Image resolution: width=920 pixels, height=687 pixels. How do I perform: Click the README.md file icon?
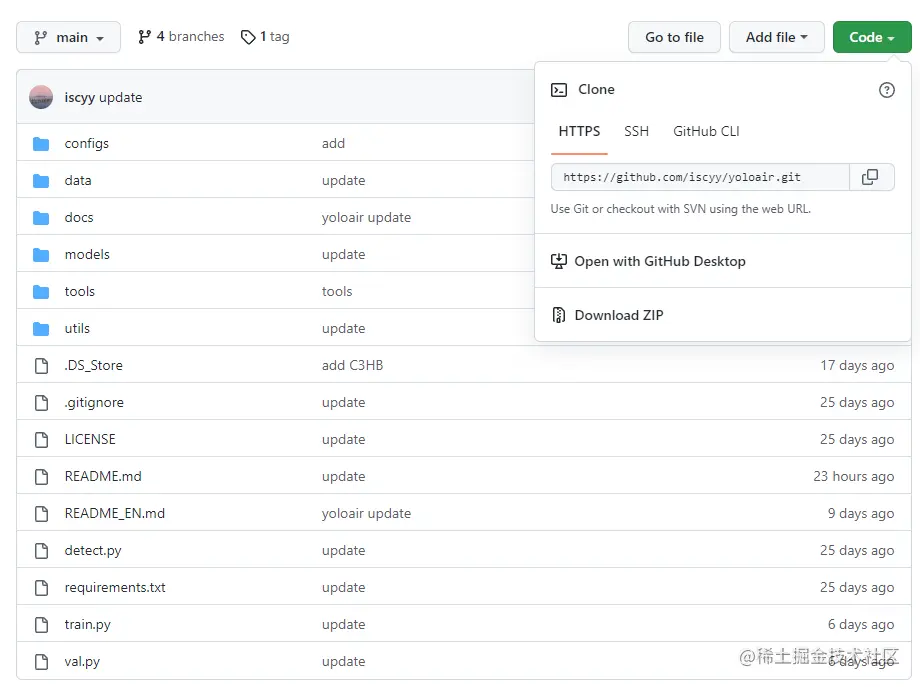(x=42, y=476)
